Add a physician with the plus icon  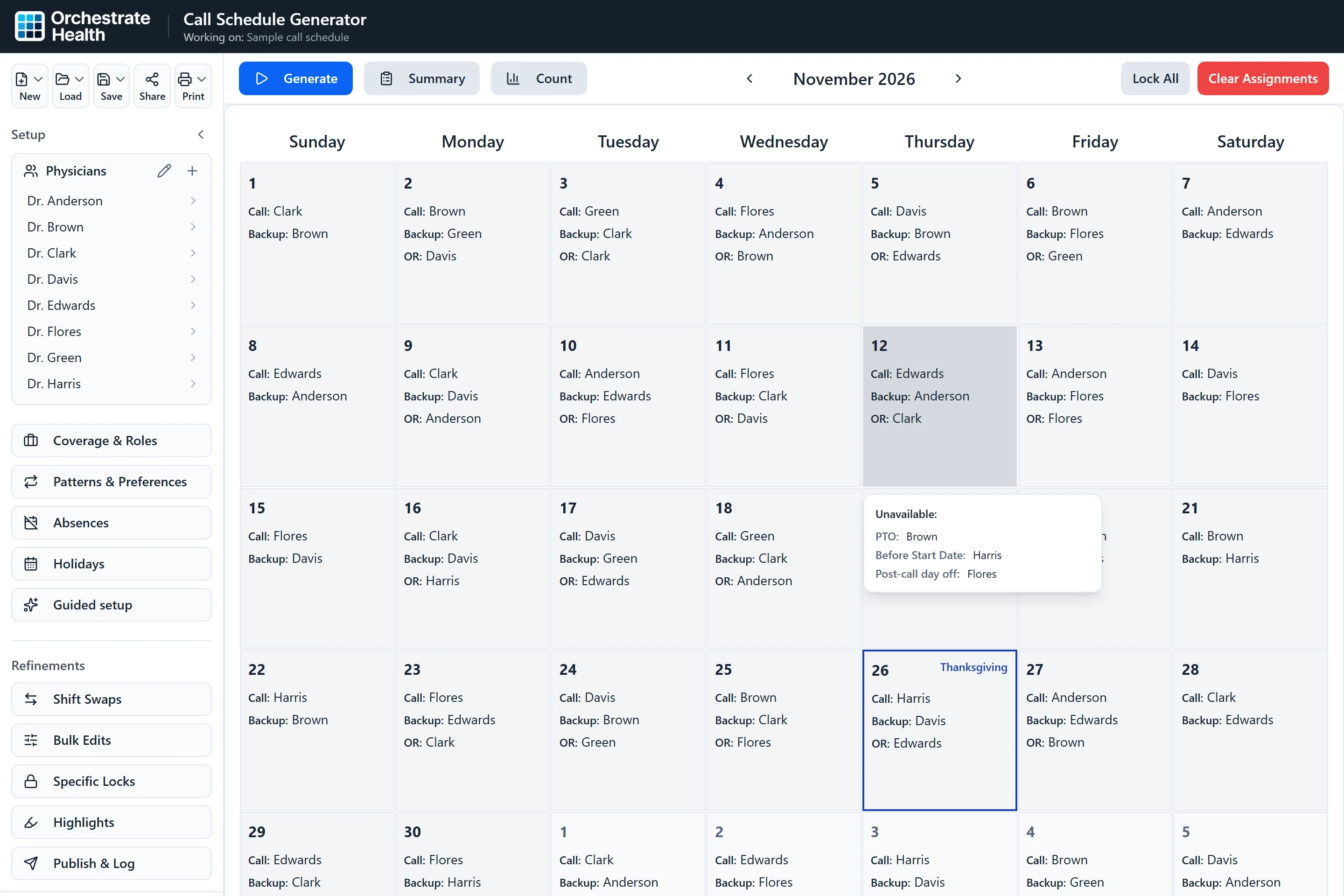[192, 171]
